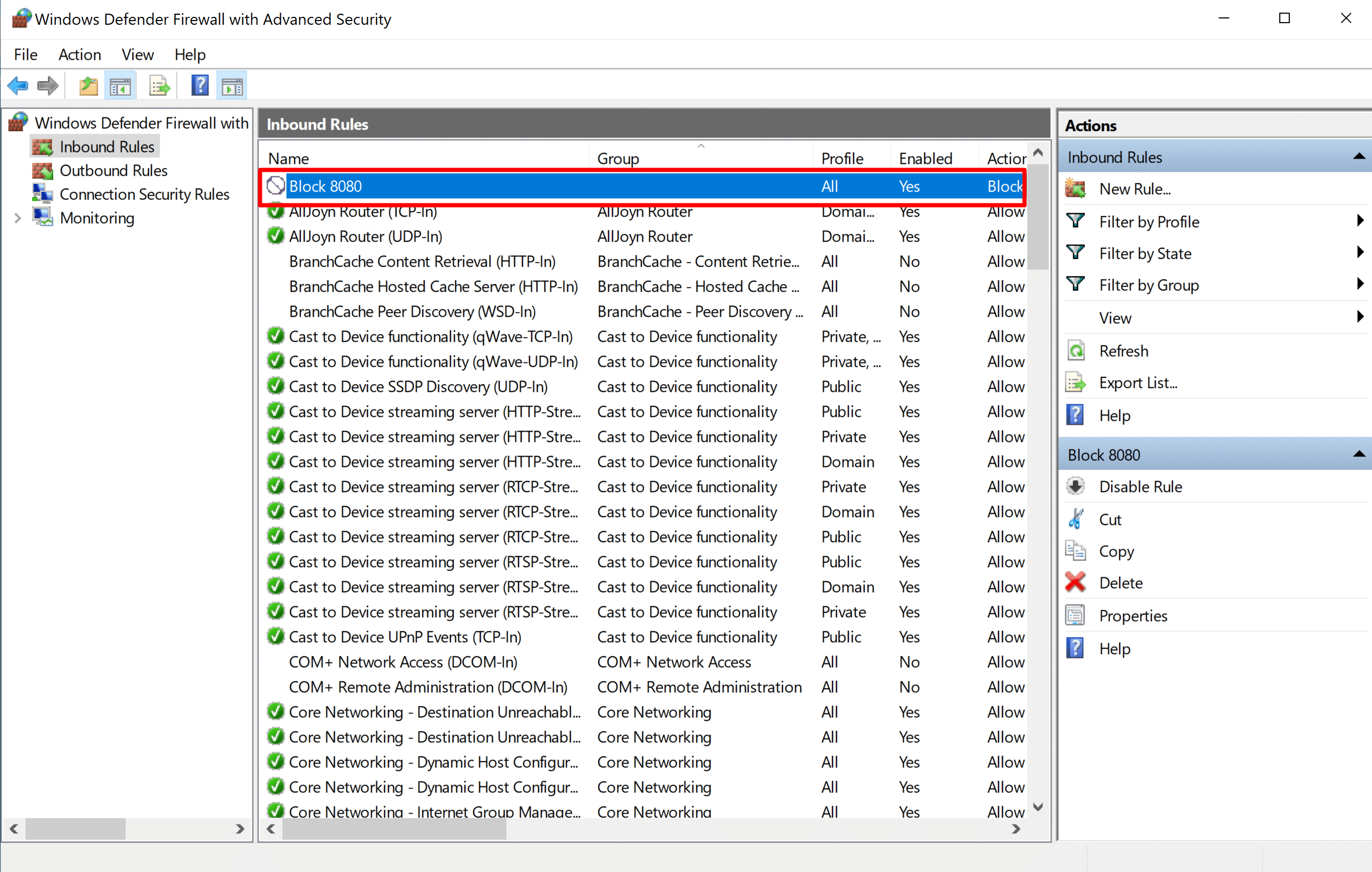Click the Delete action link
Screen dimensions: 1372x872
point(1121,582)
